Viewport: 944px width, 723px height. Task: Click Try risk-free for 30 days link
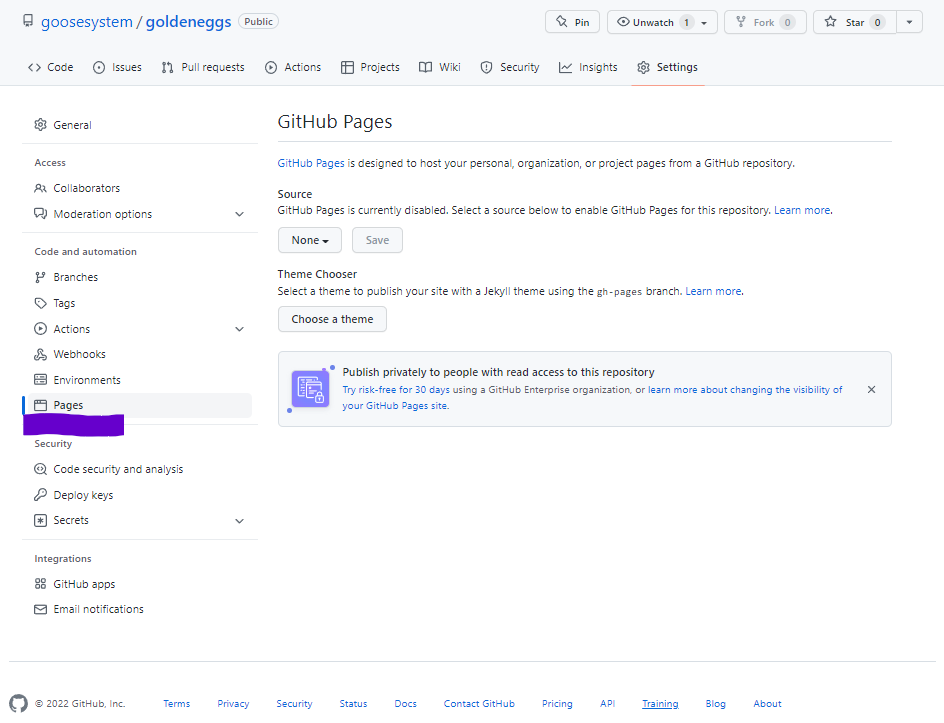[396, 390]
